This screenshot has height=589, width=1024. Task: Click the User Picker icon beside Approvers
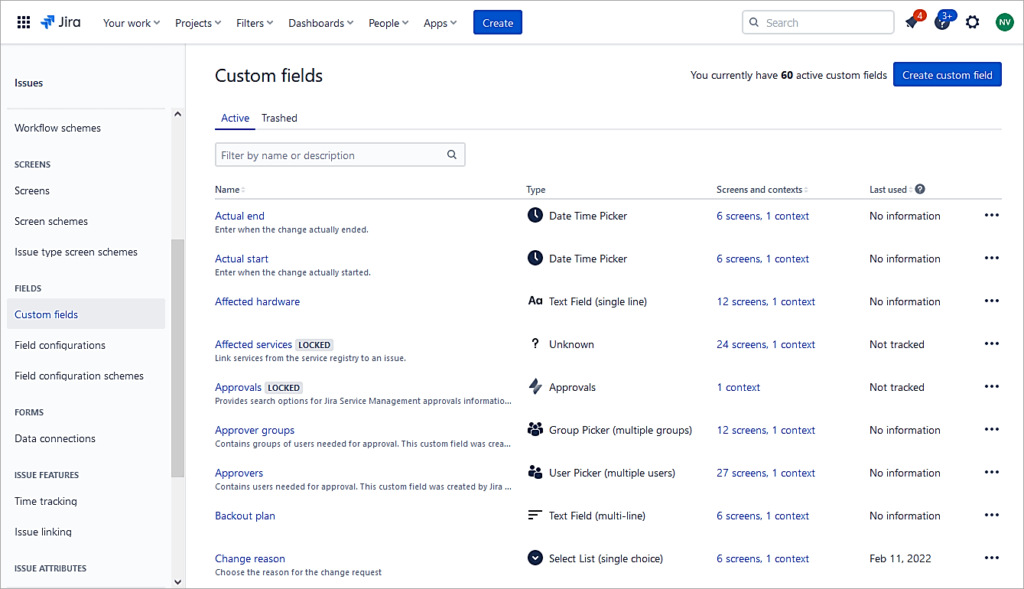(534, 472)
